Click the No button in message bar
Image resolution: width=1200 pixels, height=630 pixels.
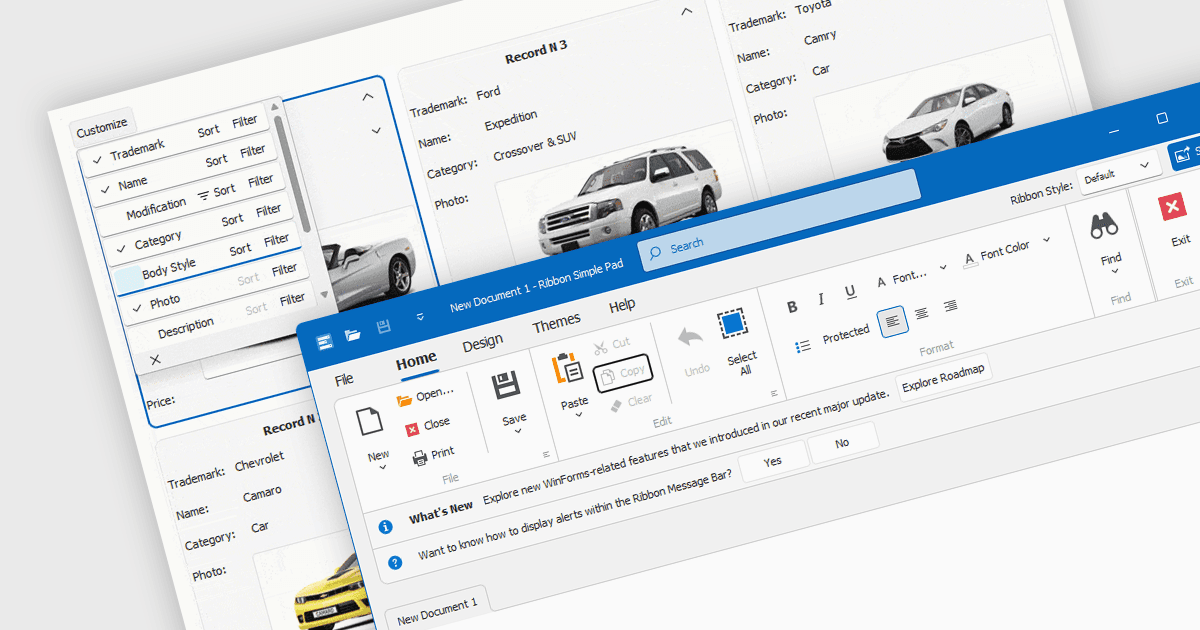coord(842,442)
